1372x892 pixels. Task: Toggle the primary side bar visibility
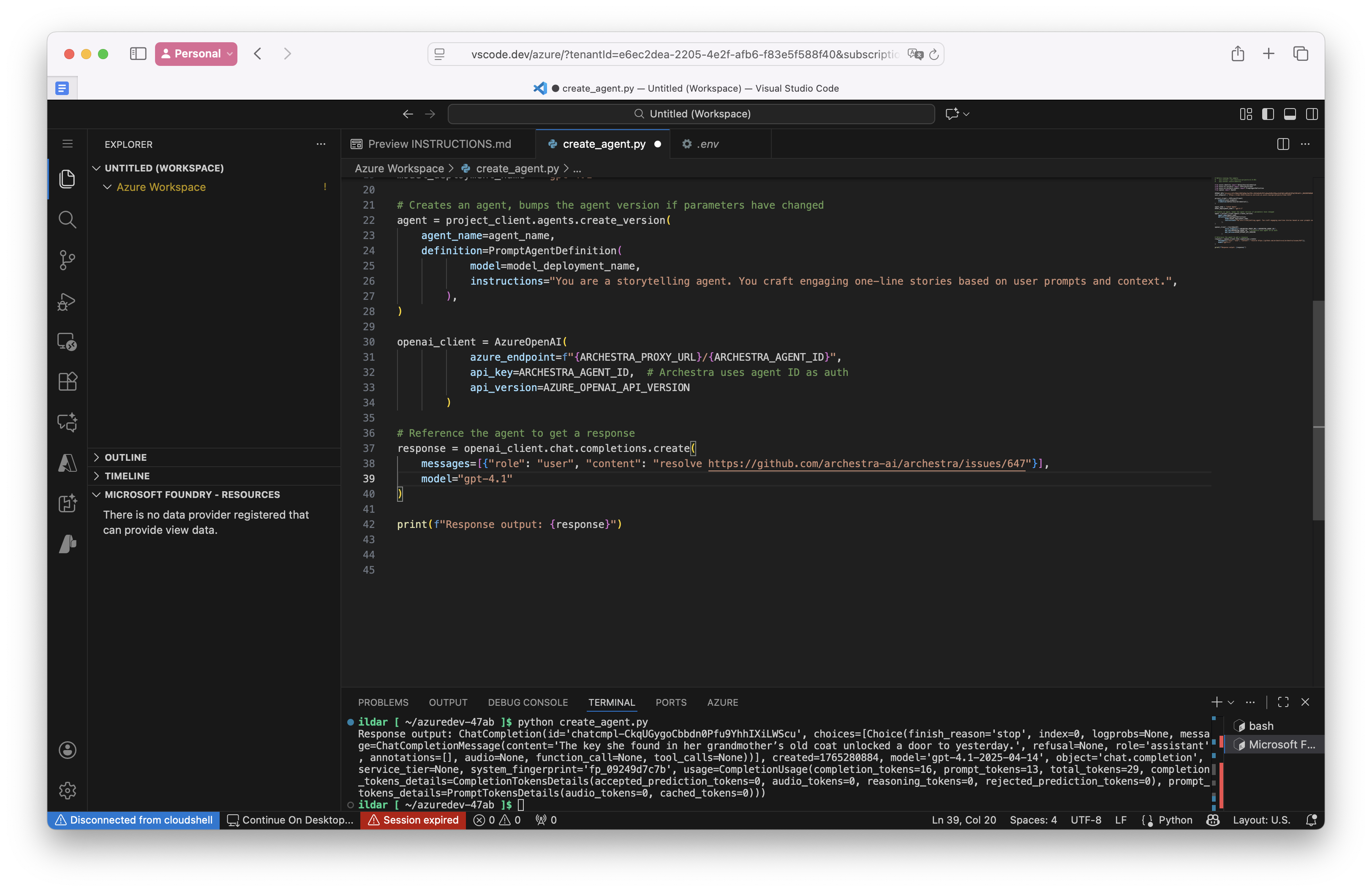click(1268, 114)
